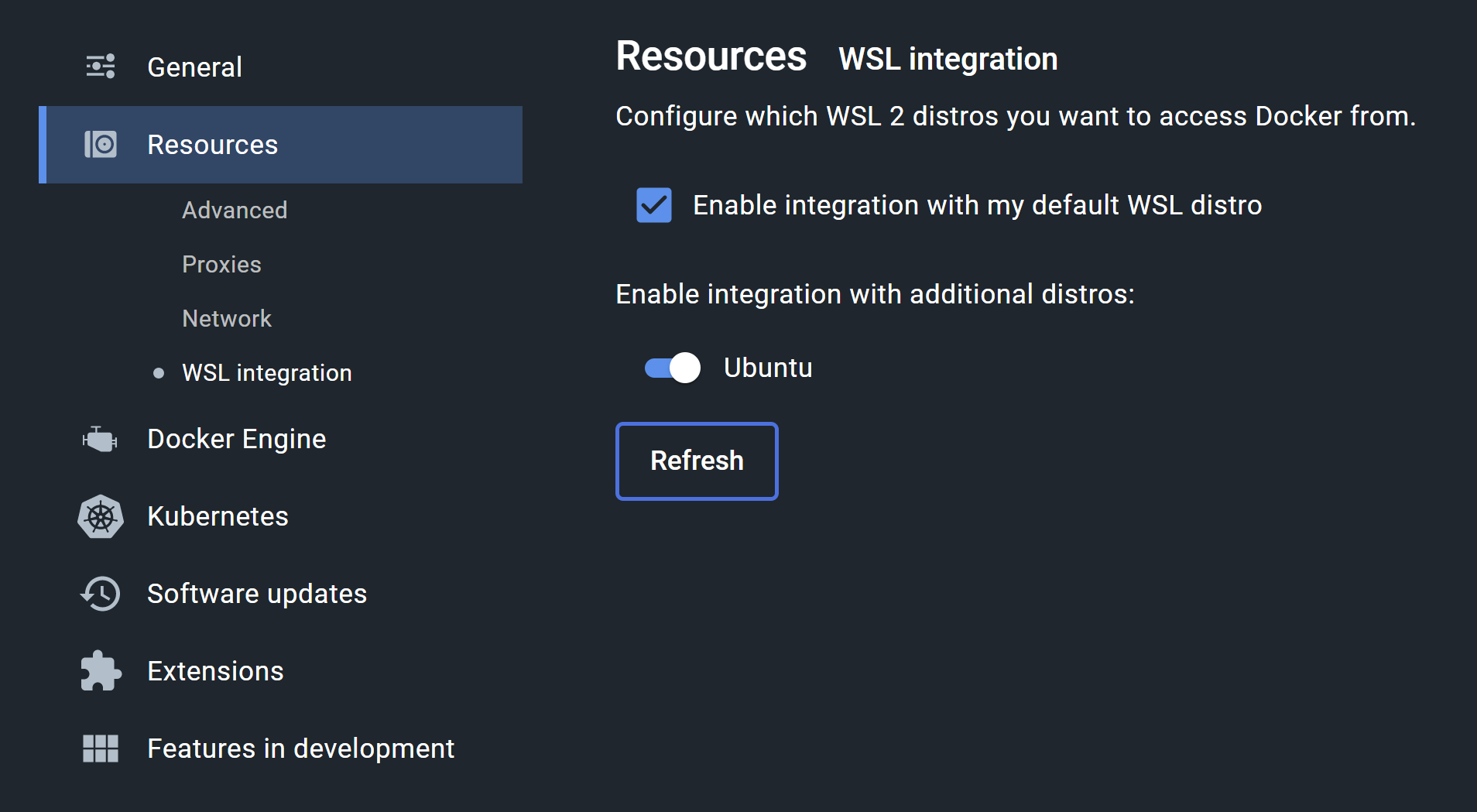Click the Refresh button
1477x812 pixels.
697,461
